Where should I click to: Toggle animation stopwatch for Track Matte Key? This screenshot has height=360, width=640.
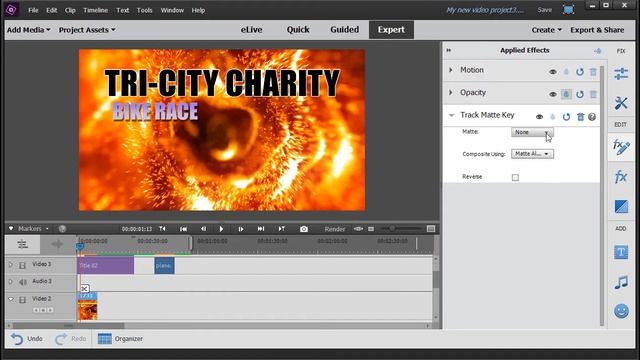coord(553,117)
